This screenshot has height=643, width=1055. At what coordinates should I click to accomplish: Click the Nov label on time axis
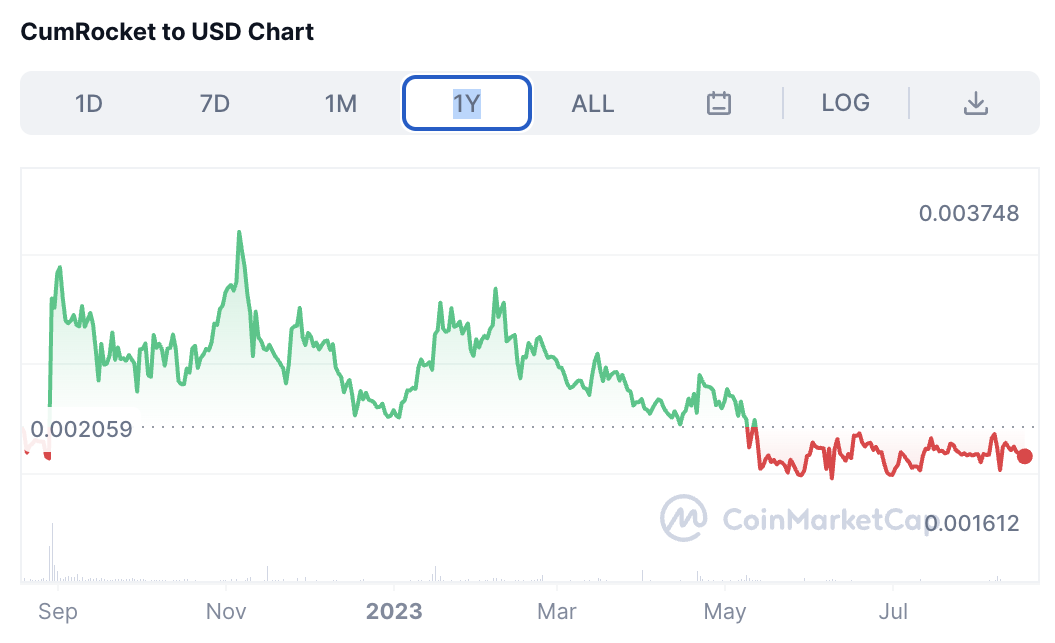click(227, 611)
